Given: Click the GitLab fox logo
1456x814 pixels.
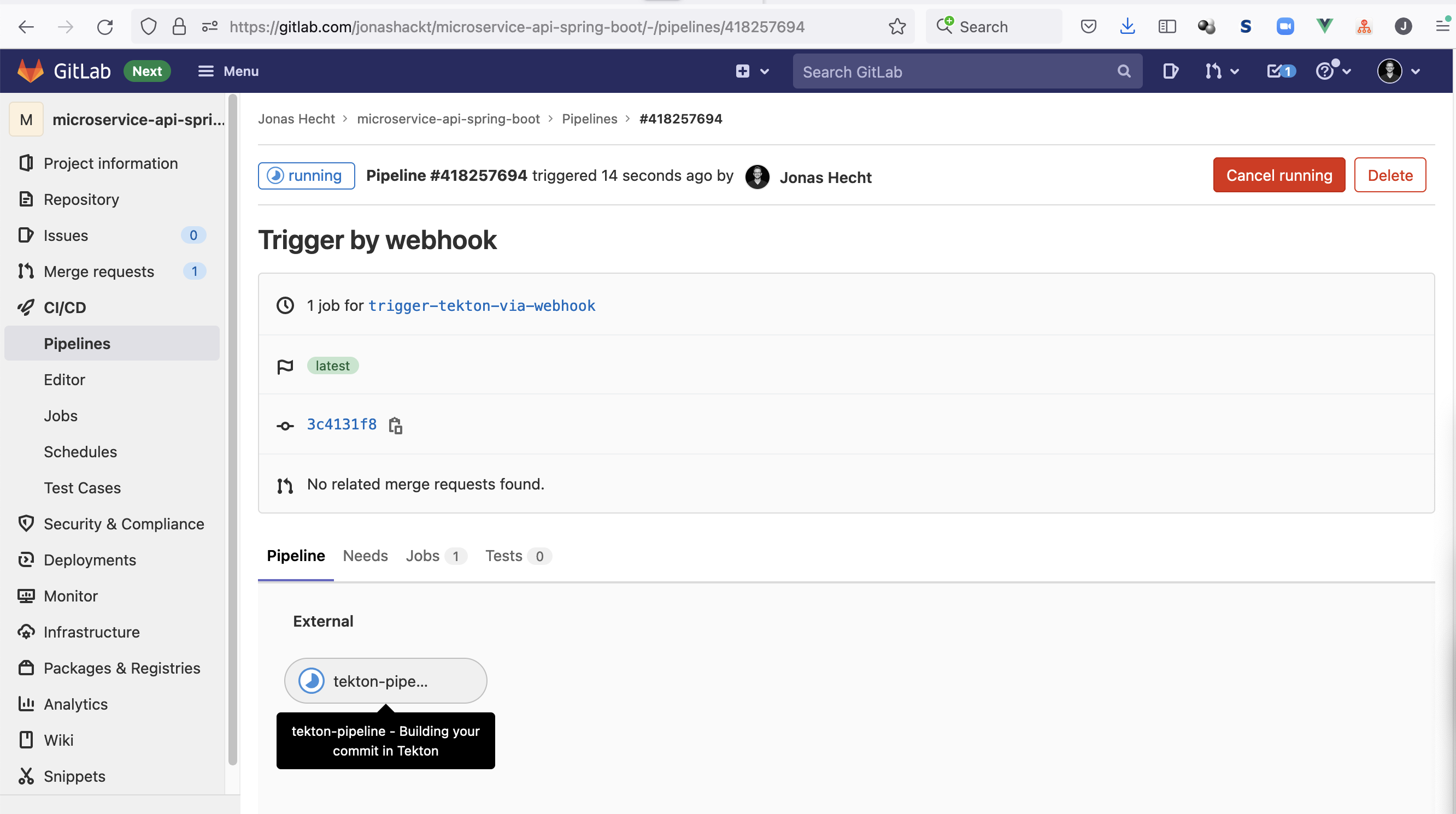Looking at the screenshot, I should pos(31,71).
